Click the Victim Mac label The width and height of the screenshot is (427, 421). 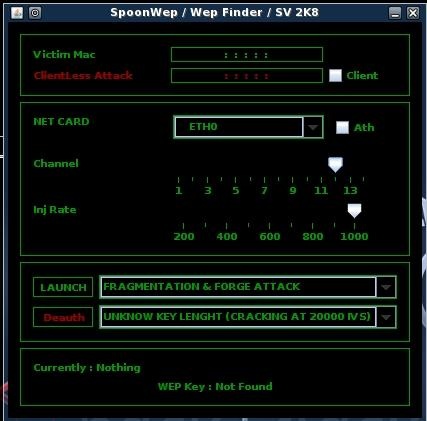point(64,55)
